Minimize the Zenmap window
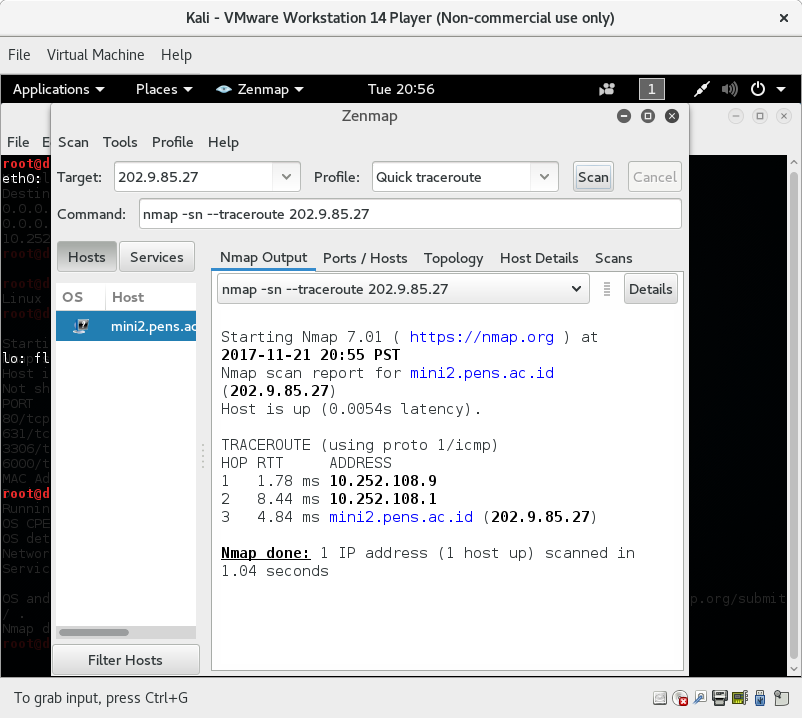The width and height of the screenshot is (802, 718). 623,116
